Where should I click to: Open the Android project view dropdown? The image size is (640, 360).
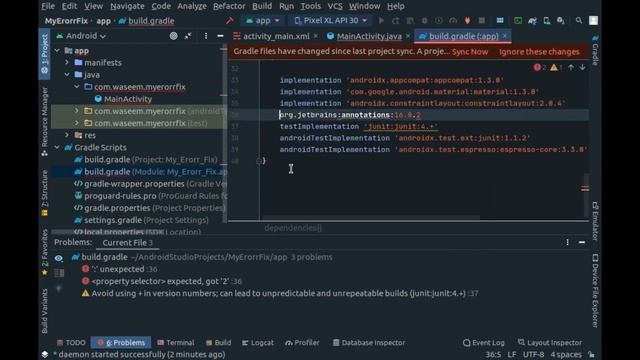(x=81, y=36)
